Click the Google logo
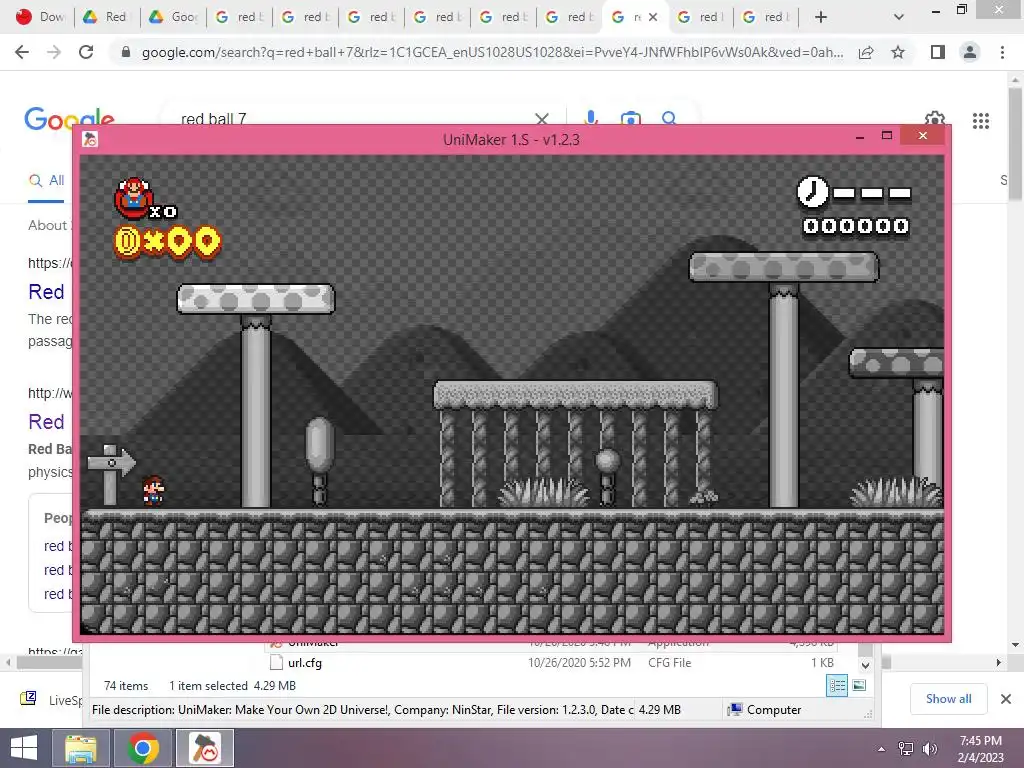1024x768 pixels. tap(69, 119)
